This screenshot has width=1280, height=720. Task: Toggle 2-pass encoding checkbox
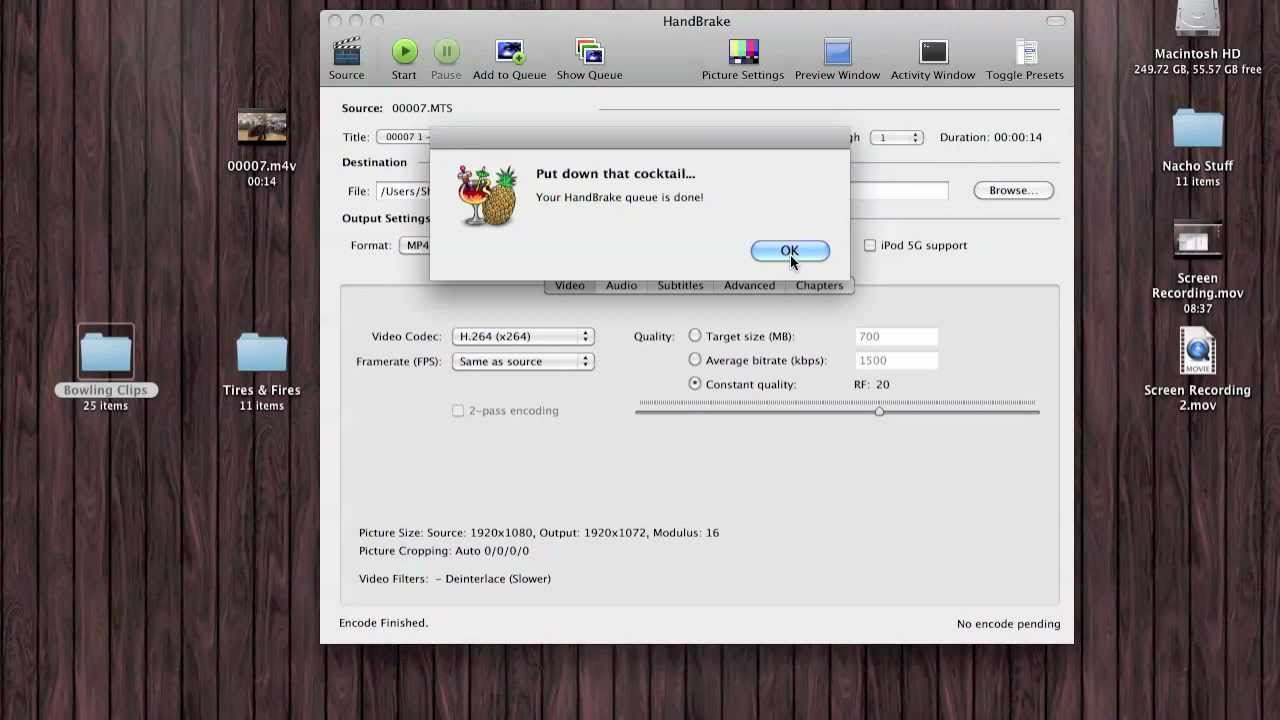point(458,410)
